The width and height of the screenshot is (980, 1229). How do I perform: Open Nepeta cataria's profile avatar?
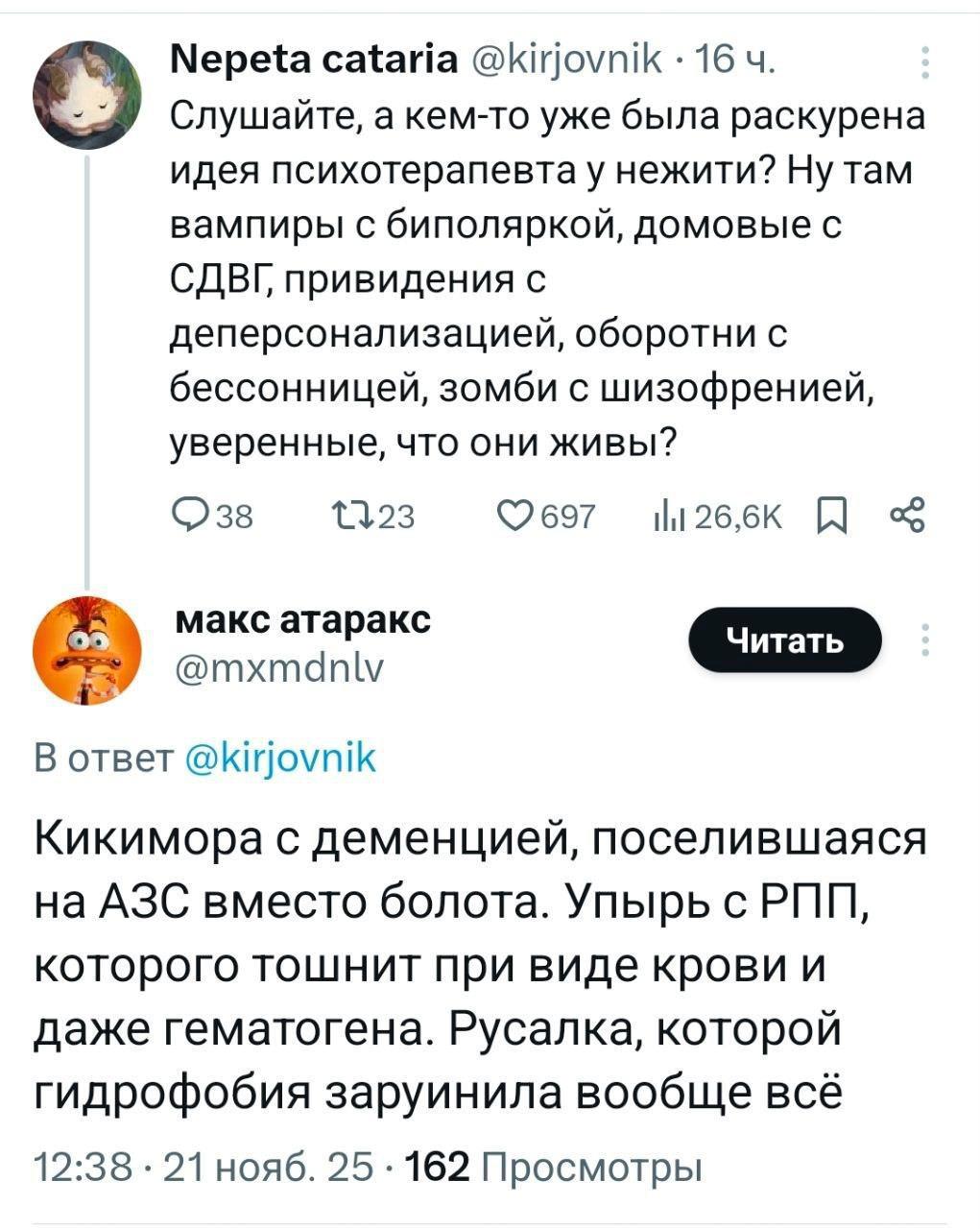[x=87, y=93]
